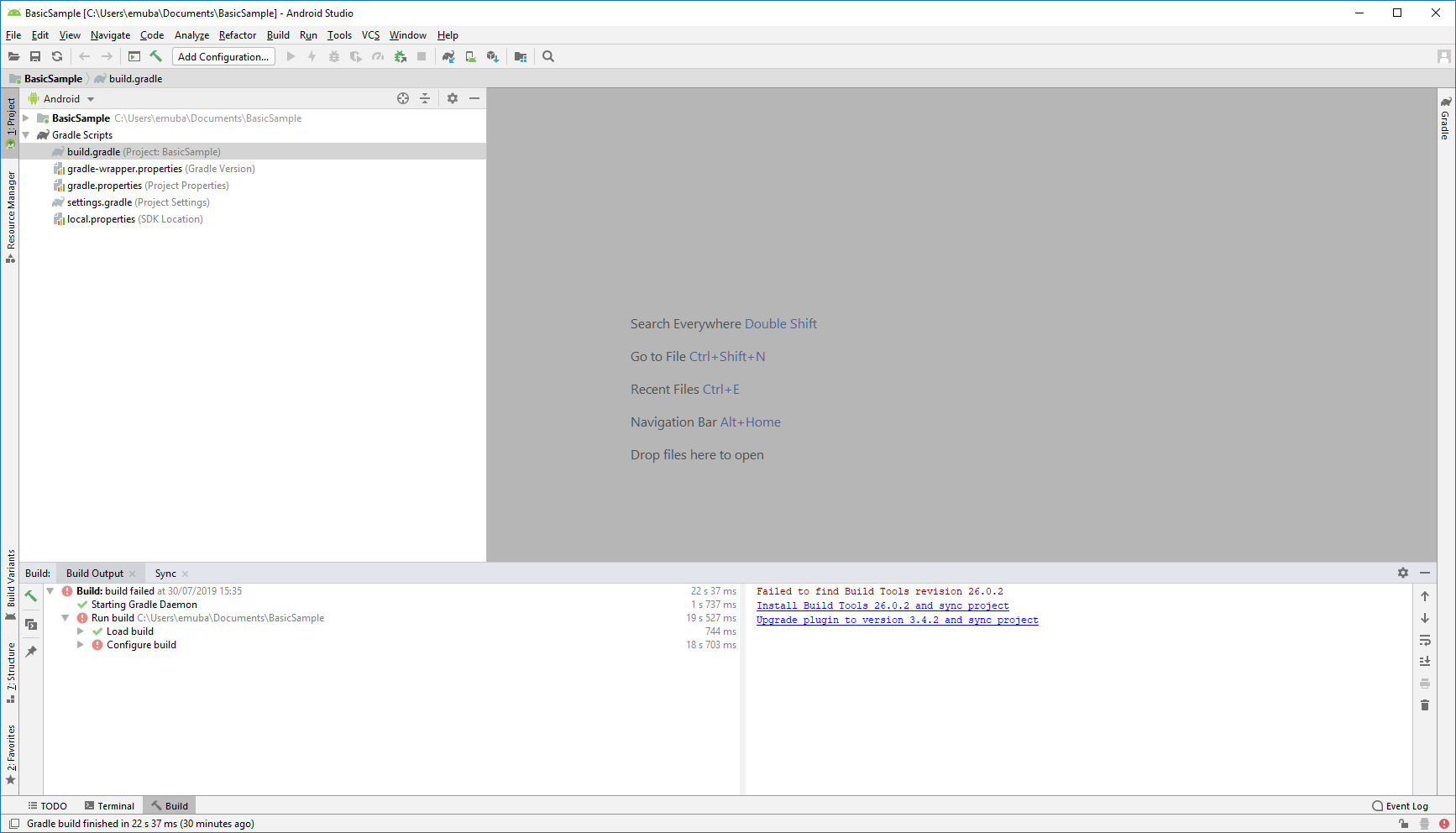This screenshot has height=833, width=1456.
Task: Click the Debug bug icon
Action: (x=334, y=56)
